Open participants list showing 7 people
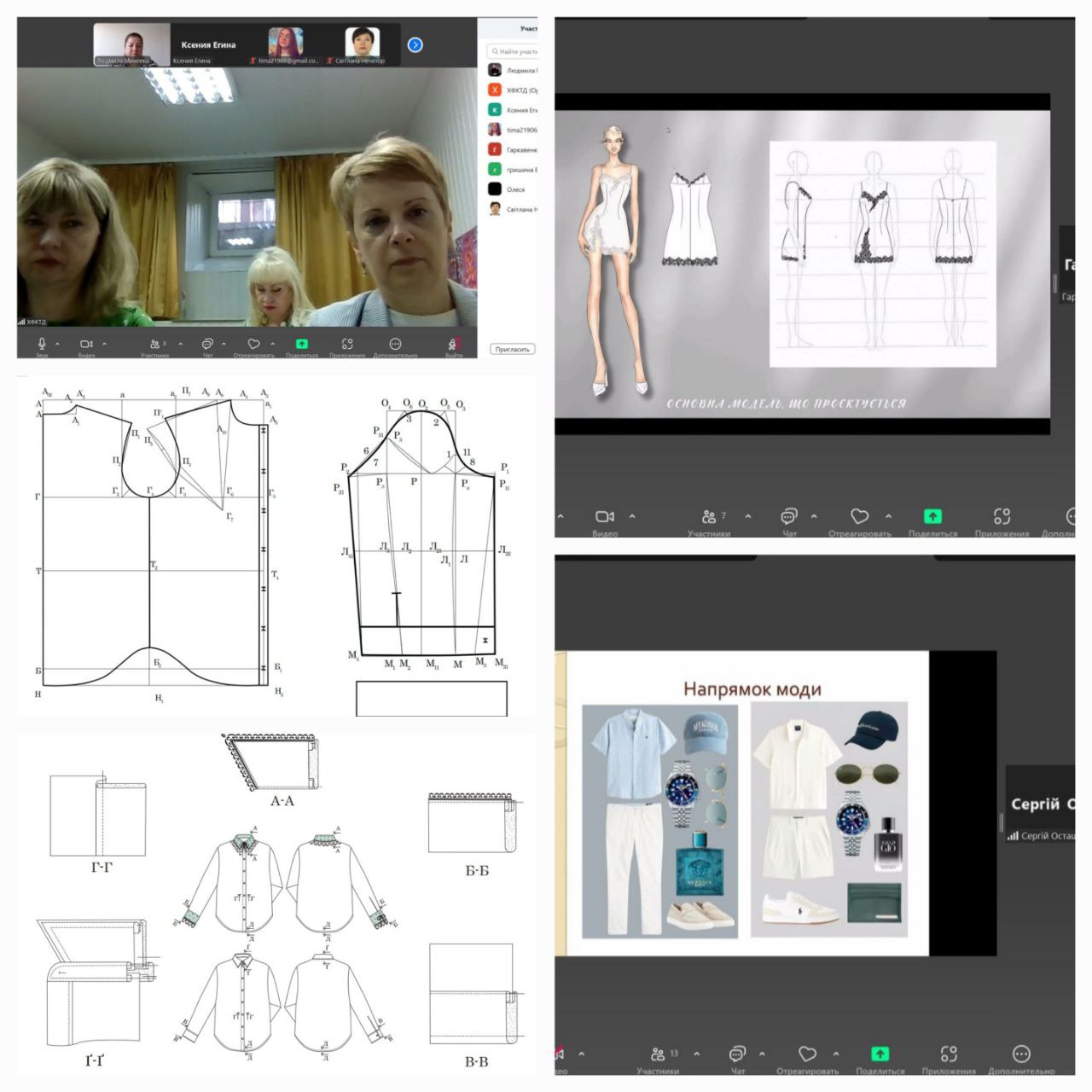Image resolution: width=1092 pixels, height=1092 pixels. [x=708, y=517]
